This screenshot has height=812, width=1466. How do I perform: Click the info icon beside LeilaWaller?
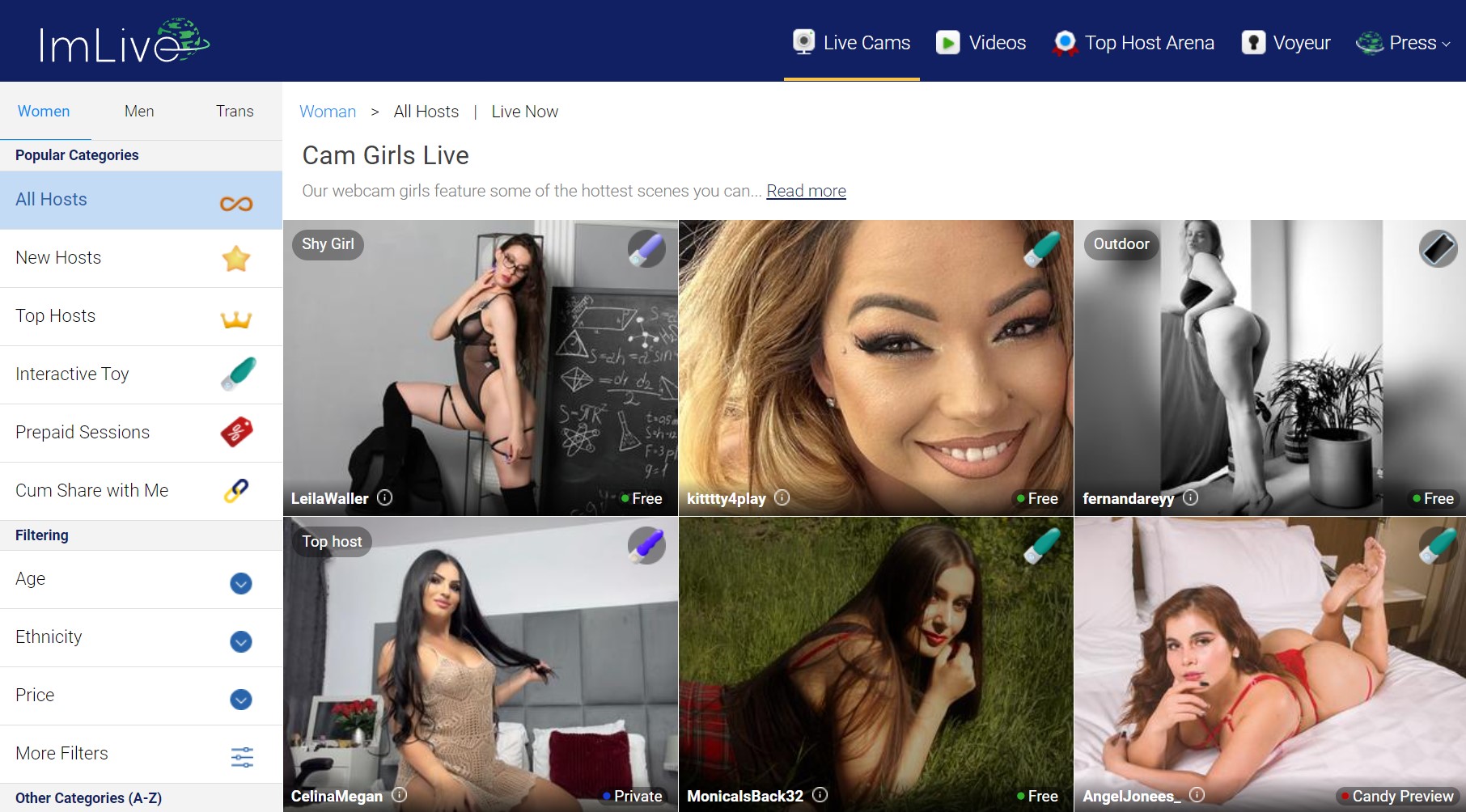385,498
